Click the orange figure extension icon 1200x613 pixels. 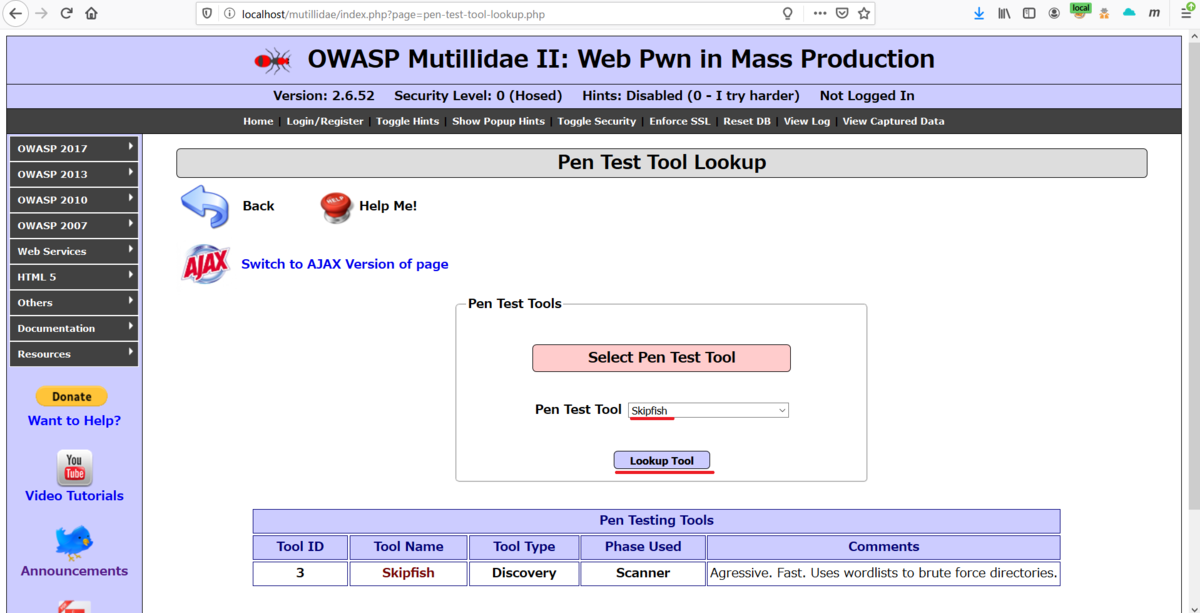pos(1105,14)
